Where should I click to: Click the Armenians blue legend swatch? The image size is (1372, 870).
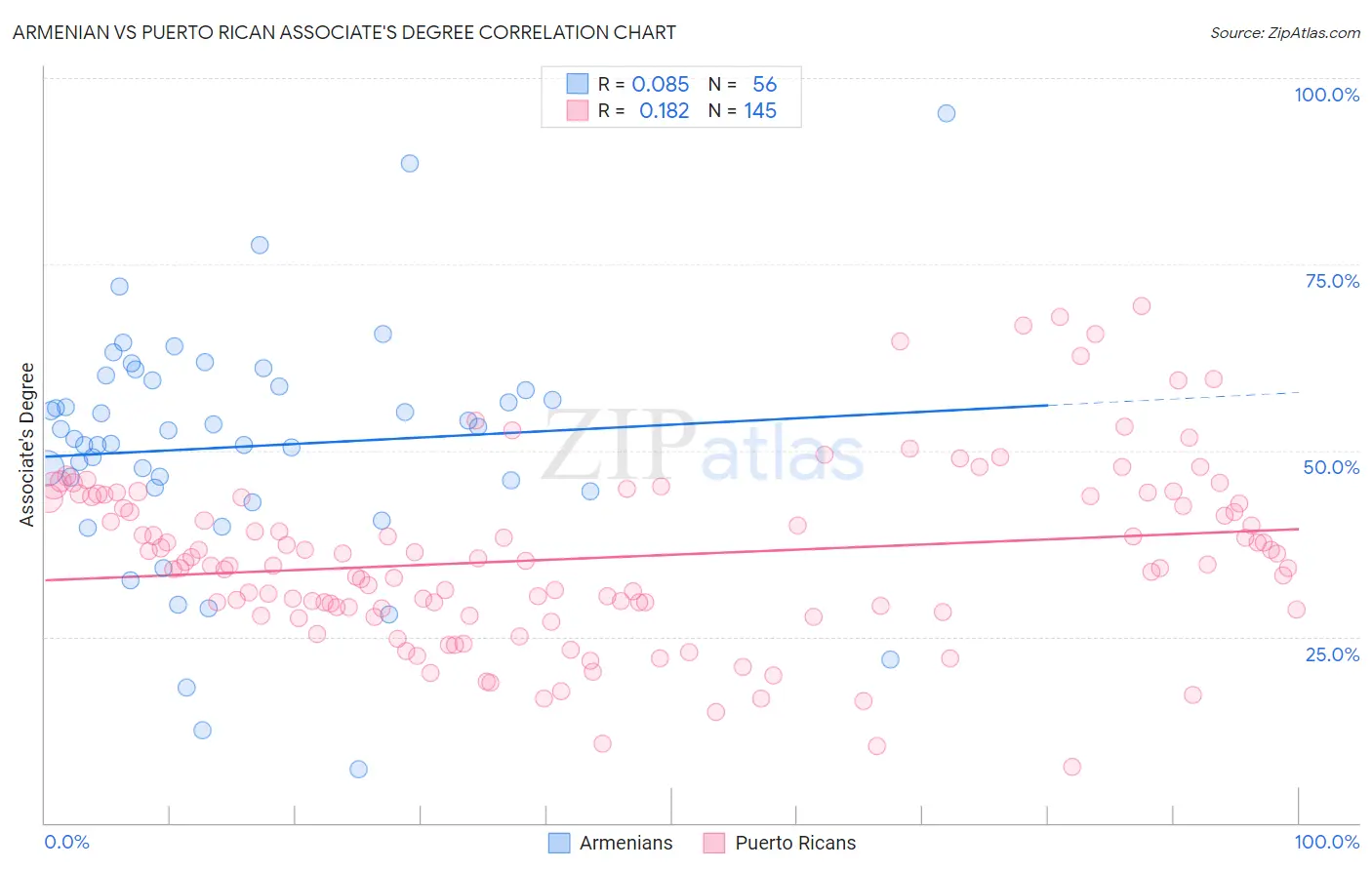click(559, 843)
